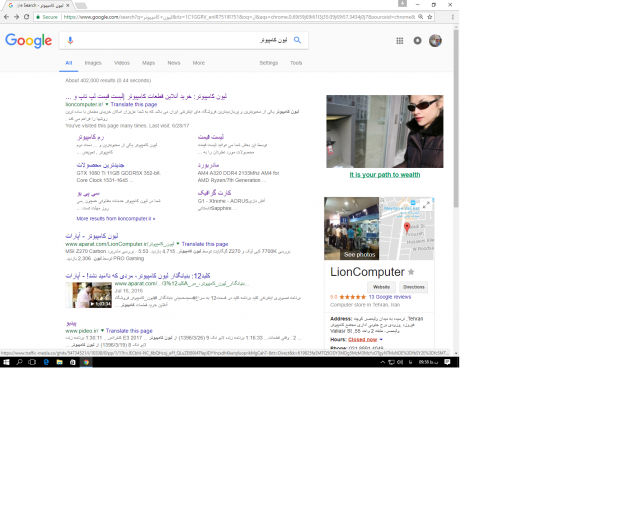Click Translate this page for lioncomputer.ir

pyautogui.click(x=134, y=104)
